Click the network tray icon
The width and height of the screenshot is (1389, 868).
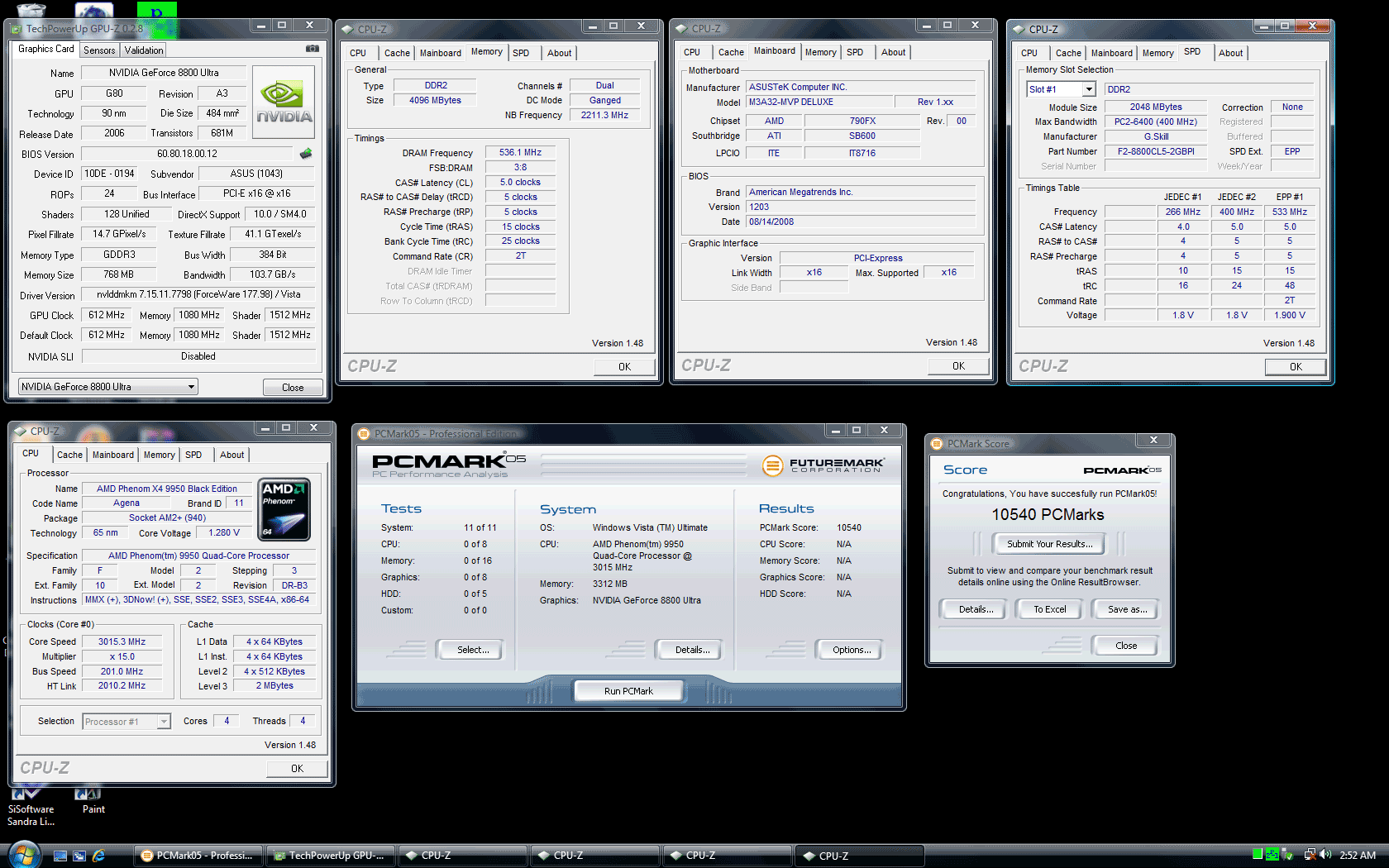click(1310, 855)
